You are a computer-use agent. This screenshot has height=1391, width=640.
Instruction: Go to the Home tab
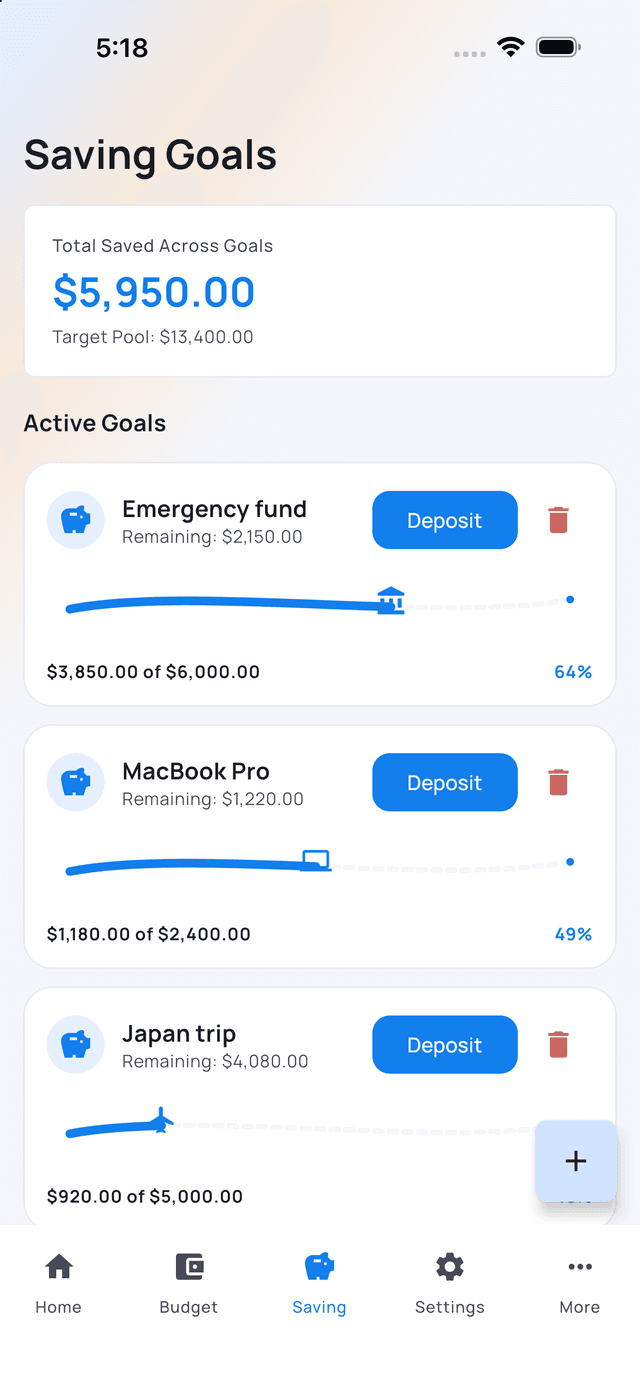(59, 1284)
